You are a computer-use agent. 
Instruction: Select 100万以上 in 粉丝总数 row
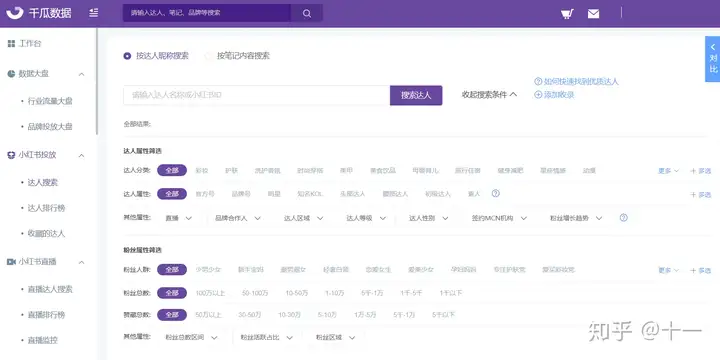pos(210,293)
